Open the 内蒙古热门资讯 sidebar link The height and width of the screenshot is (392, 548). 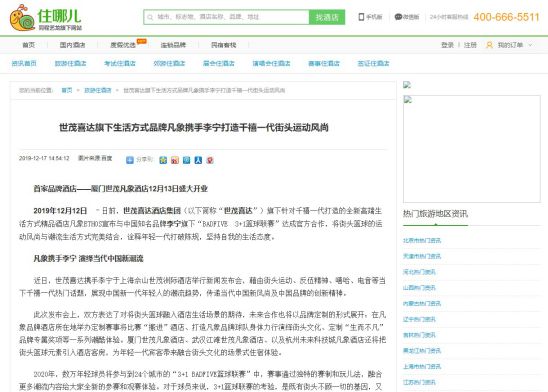click(422, 303)
